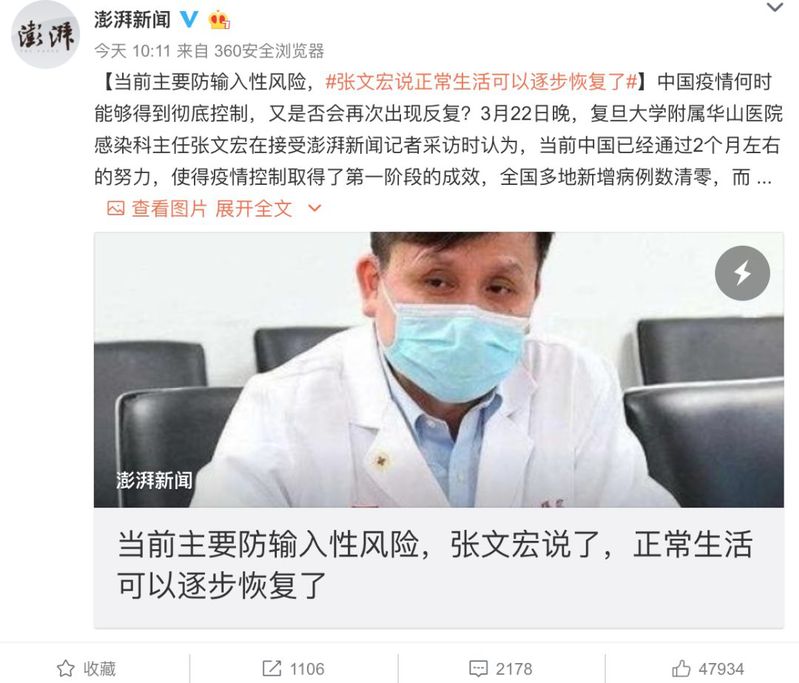Click the crown membership badge icon
This screenshot has width=799, height=683.
(x=219, y=20)
